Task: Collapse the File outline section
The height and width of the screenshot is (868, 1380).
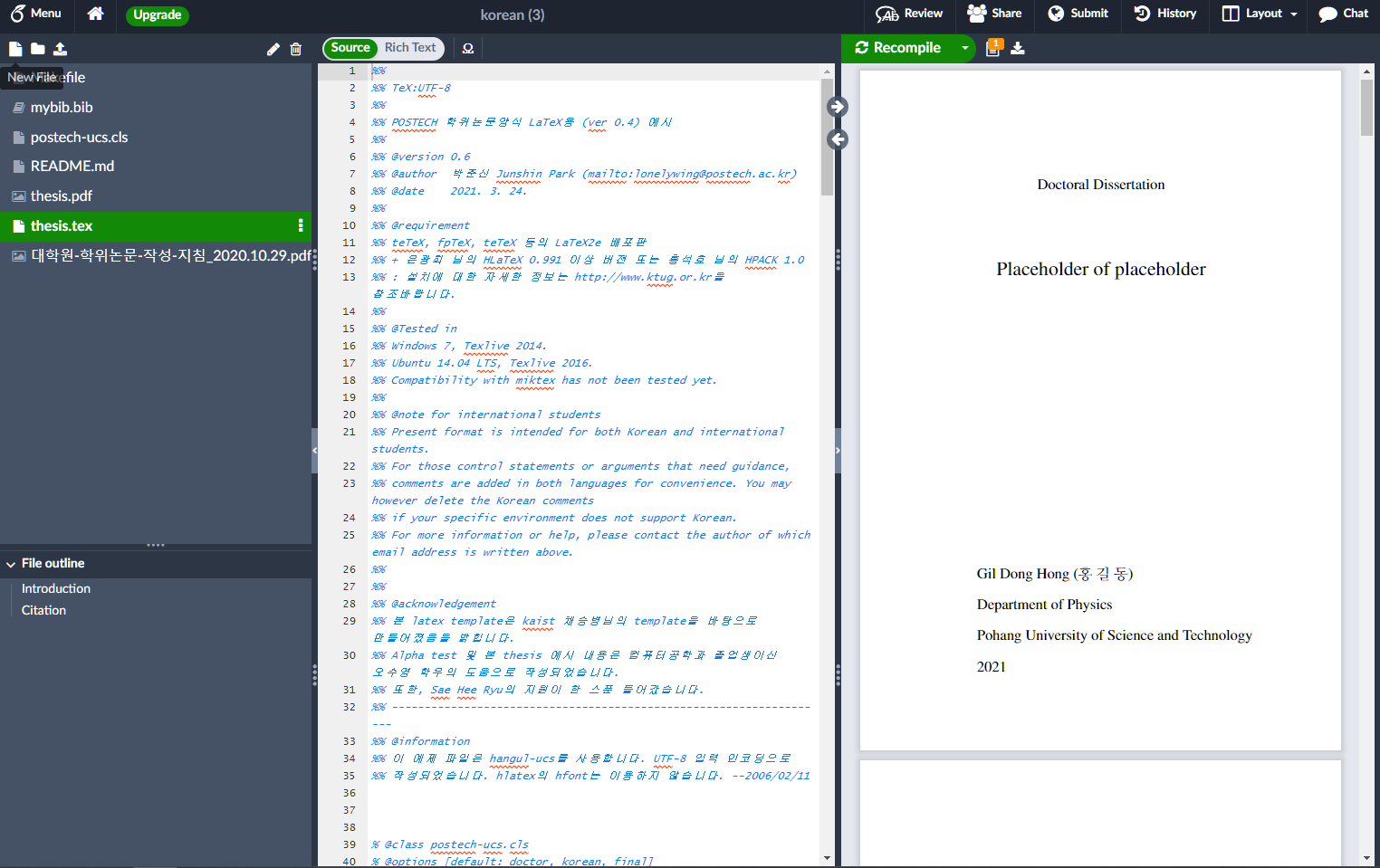Action: pos(10,563)
